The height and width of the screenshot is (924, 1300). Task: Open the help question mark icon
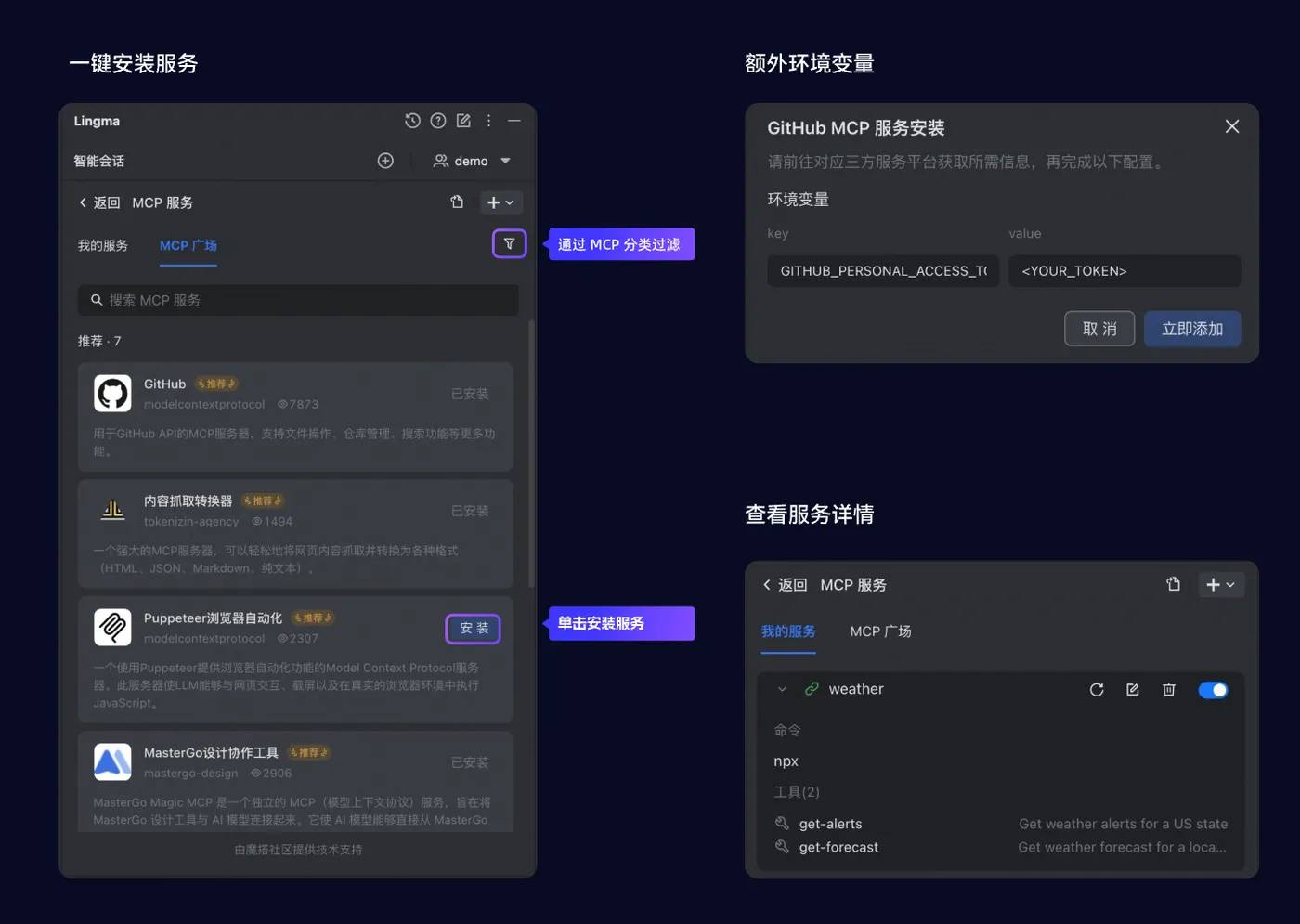[x=438, y=121]
